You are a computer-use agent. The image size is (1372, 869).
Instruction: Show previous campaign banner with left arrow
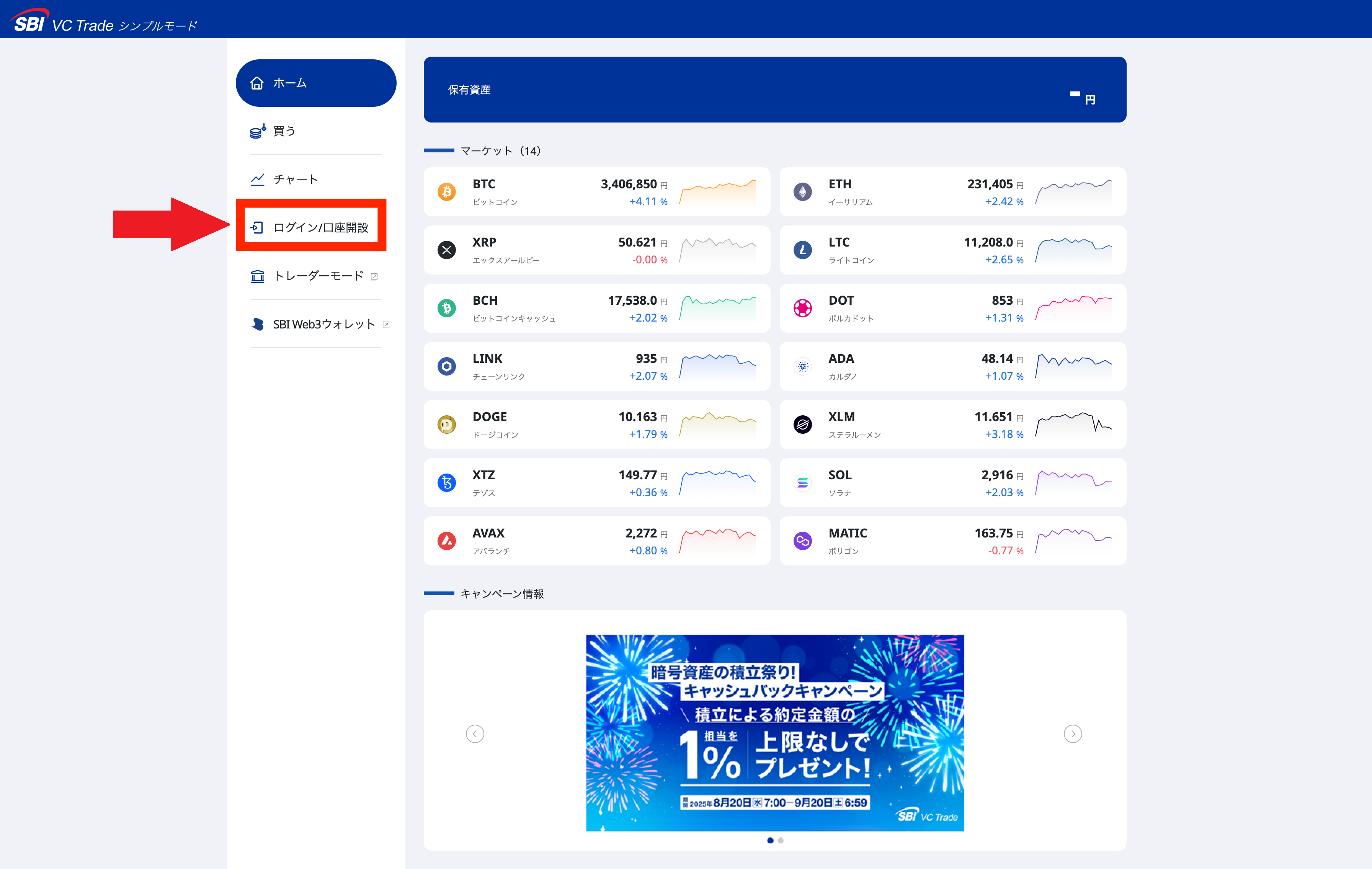(475, 734)
